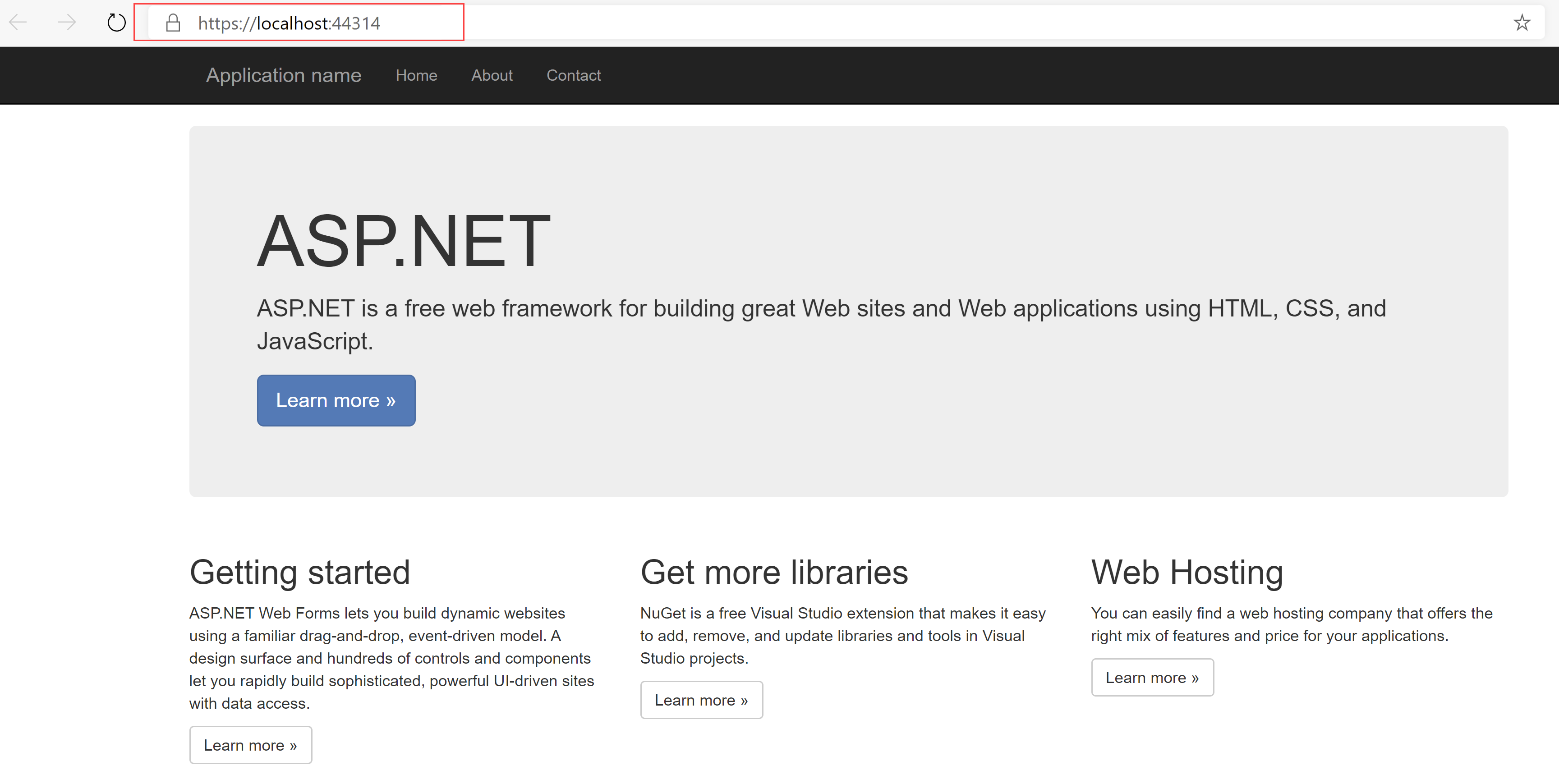Click the padlock site security icon

coord(173,23)
